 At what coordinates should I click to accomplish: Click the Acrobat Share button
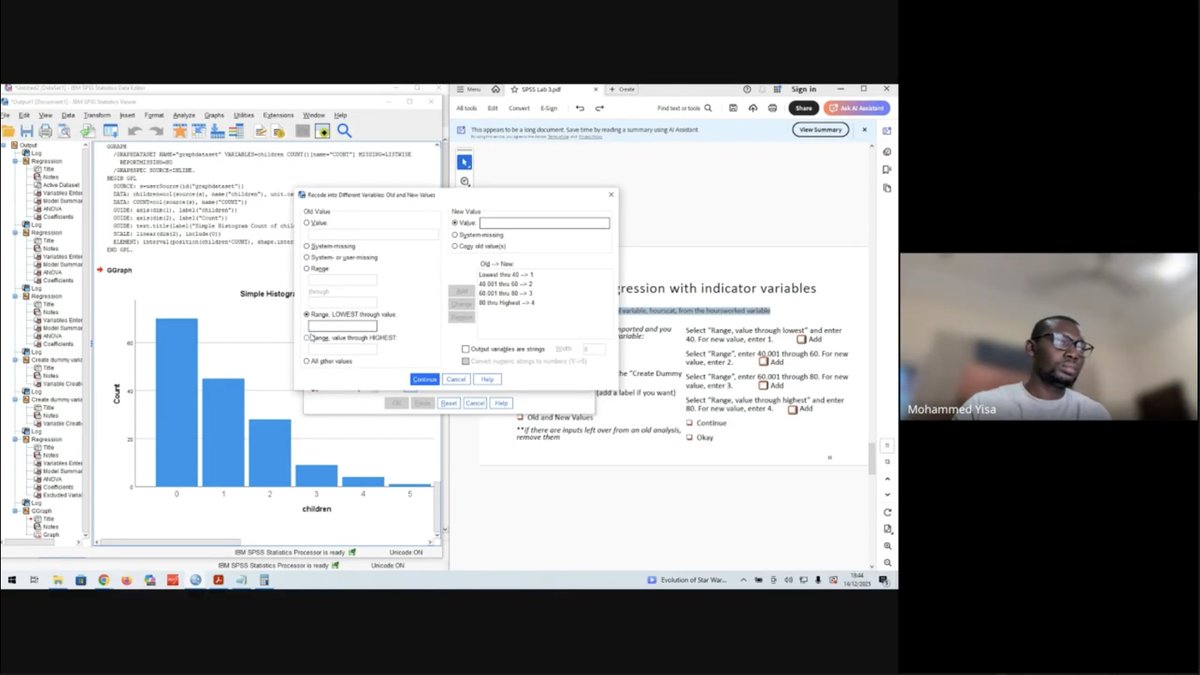tap(804, 108)
